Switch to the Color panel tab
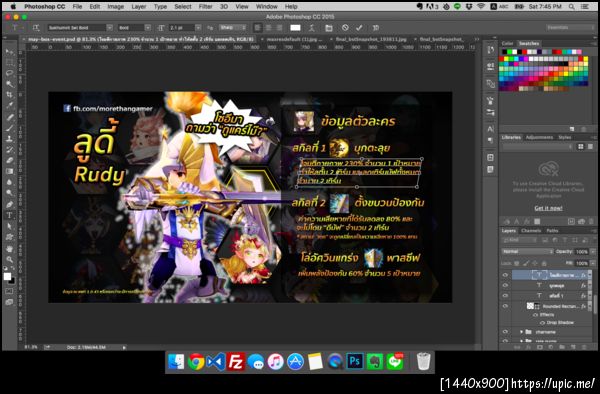 507,43
